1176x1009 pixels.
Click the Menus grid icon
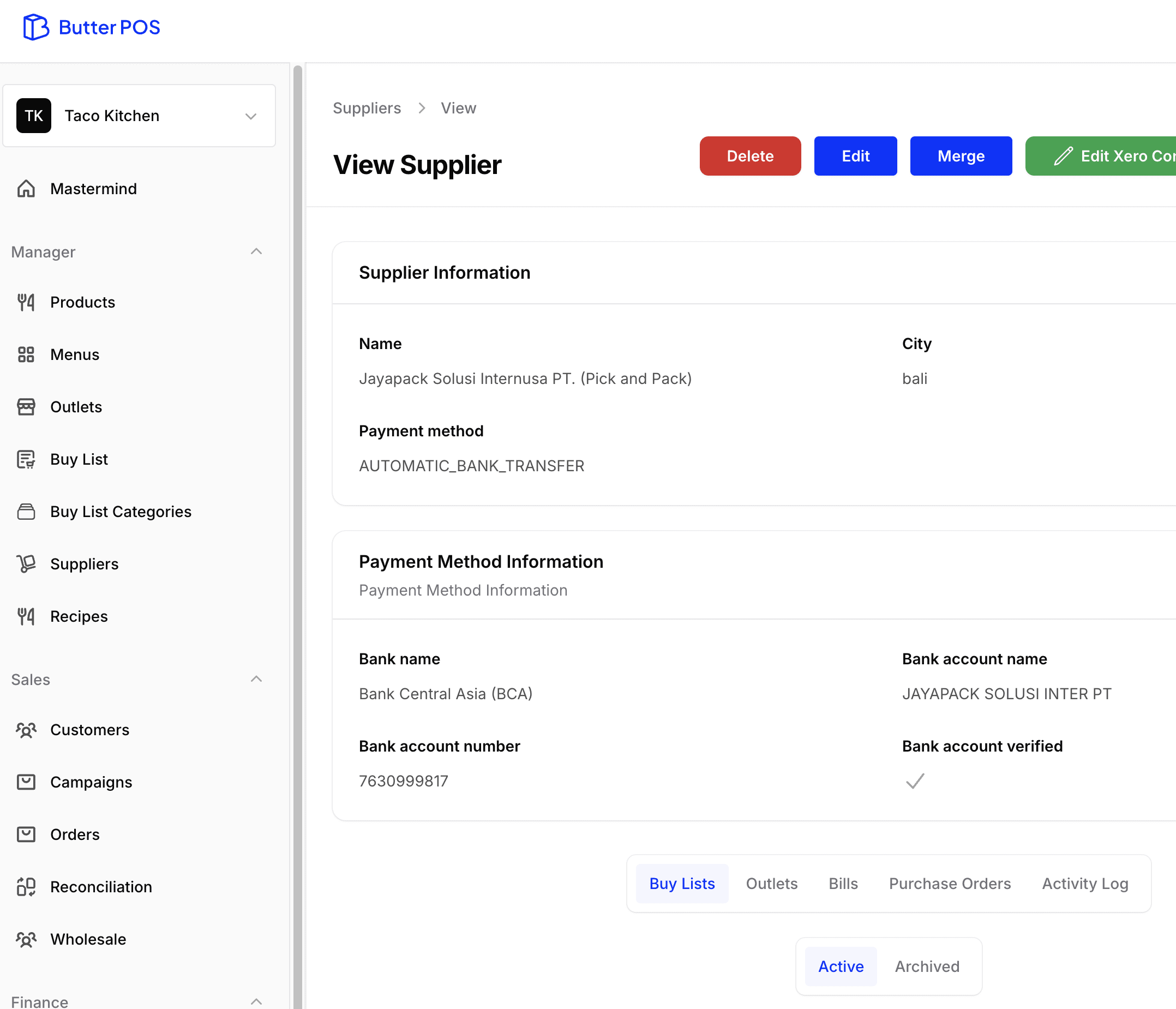pyautogui.click(x=26, y=355)
